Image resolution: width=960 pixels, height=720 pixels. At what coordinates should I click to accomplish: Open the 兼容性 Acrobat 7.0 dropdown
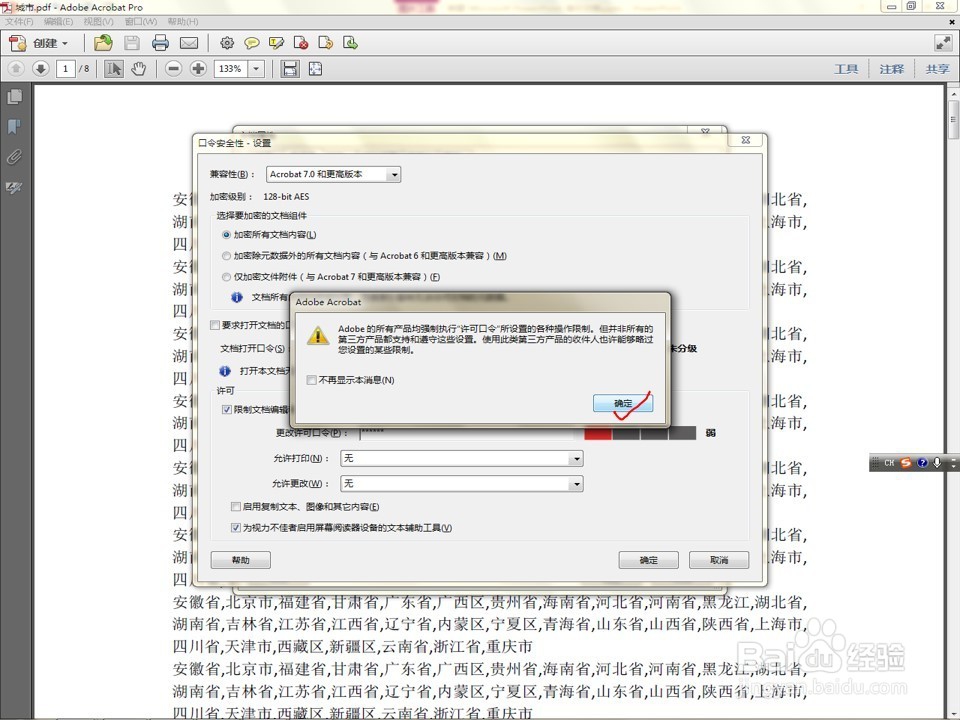tap(334, 174)
